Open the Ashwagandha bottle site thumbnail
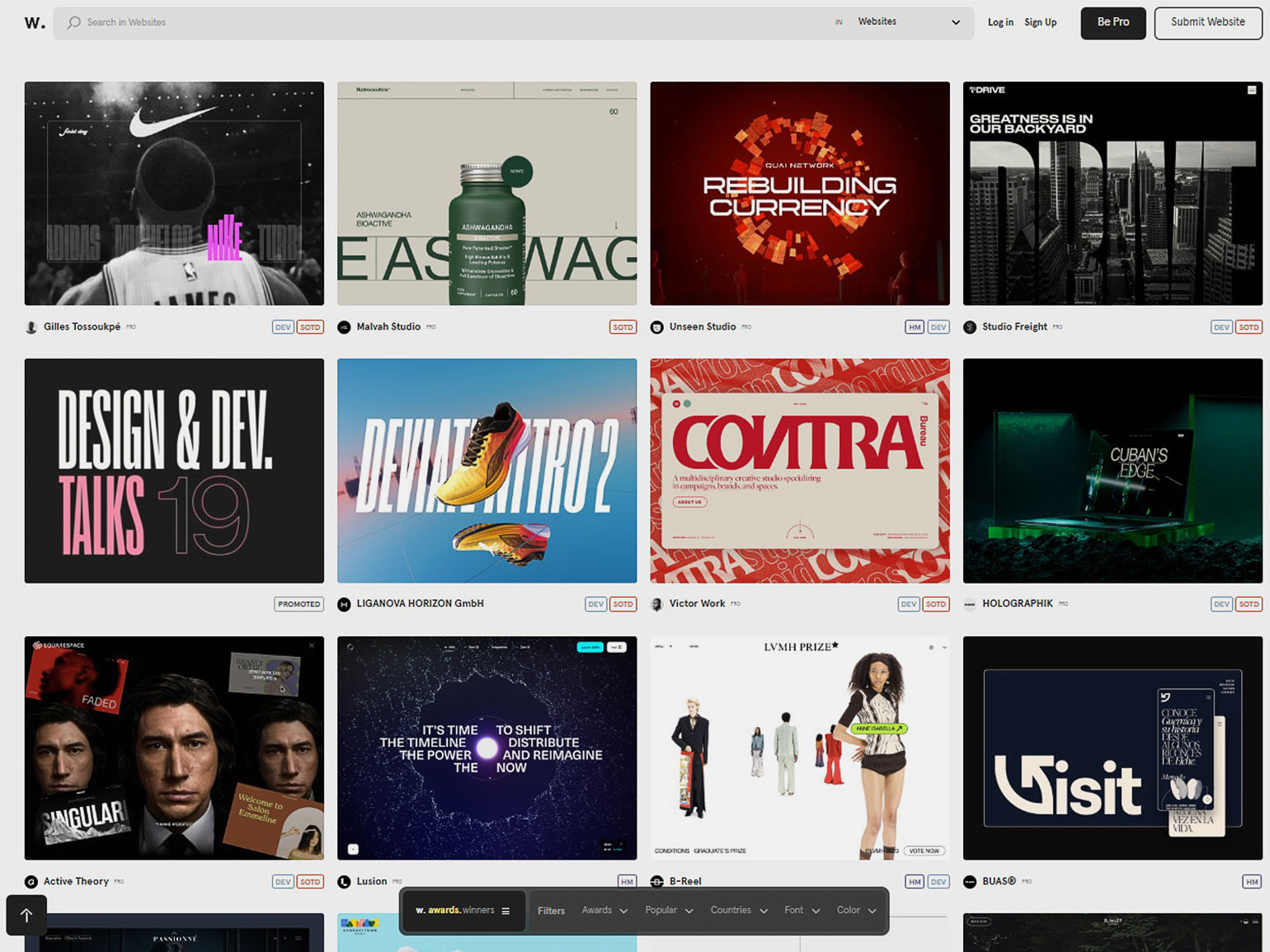The height and width of the screenshot is (952, 1270). pyautogui.click(x=487, y=193)
